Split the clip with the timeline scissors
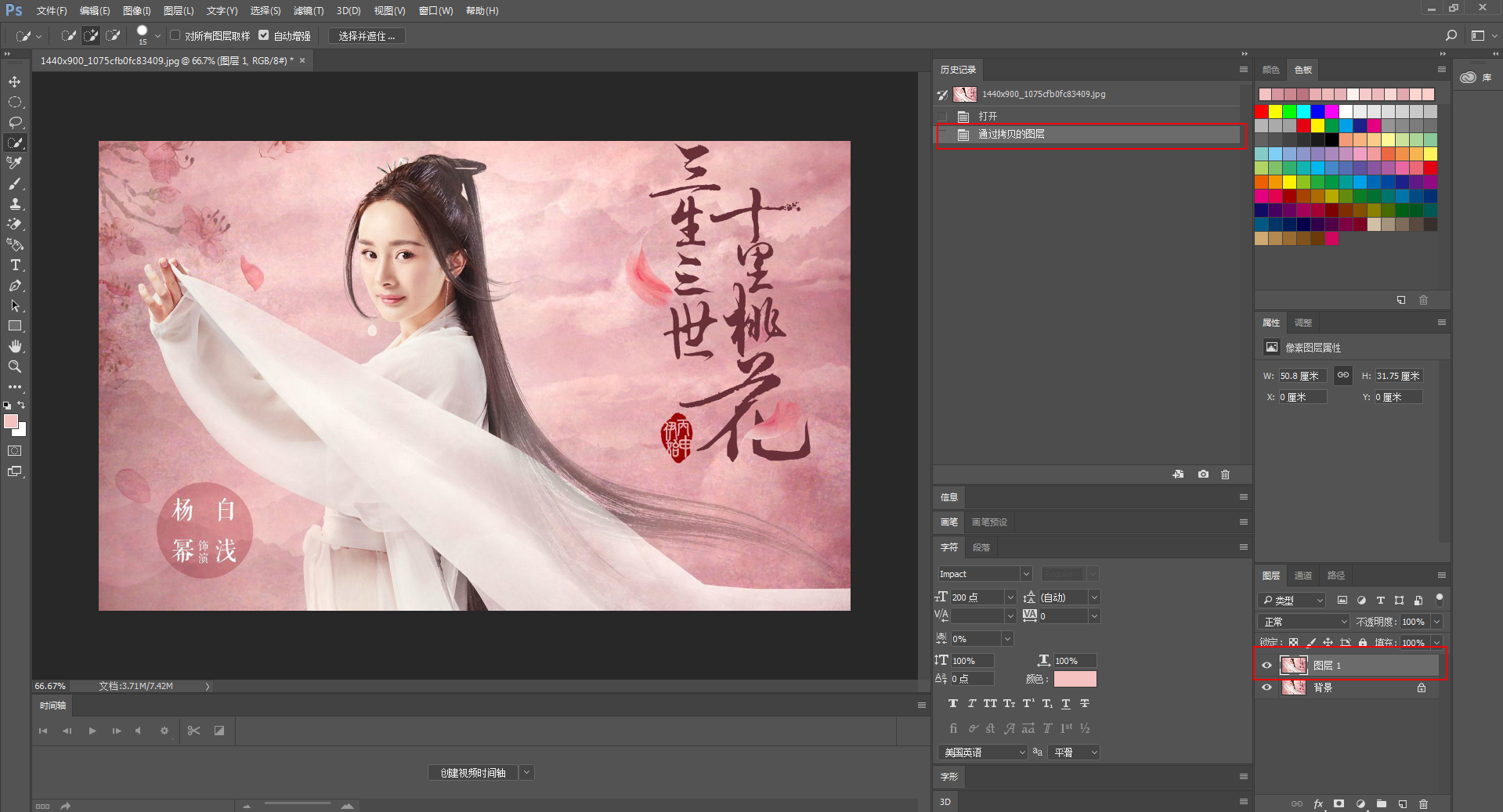Screen dimensions: 1503x812 click(x=193, y=731)
